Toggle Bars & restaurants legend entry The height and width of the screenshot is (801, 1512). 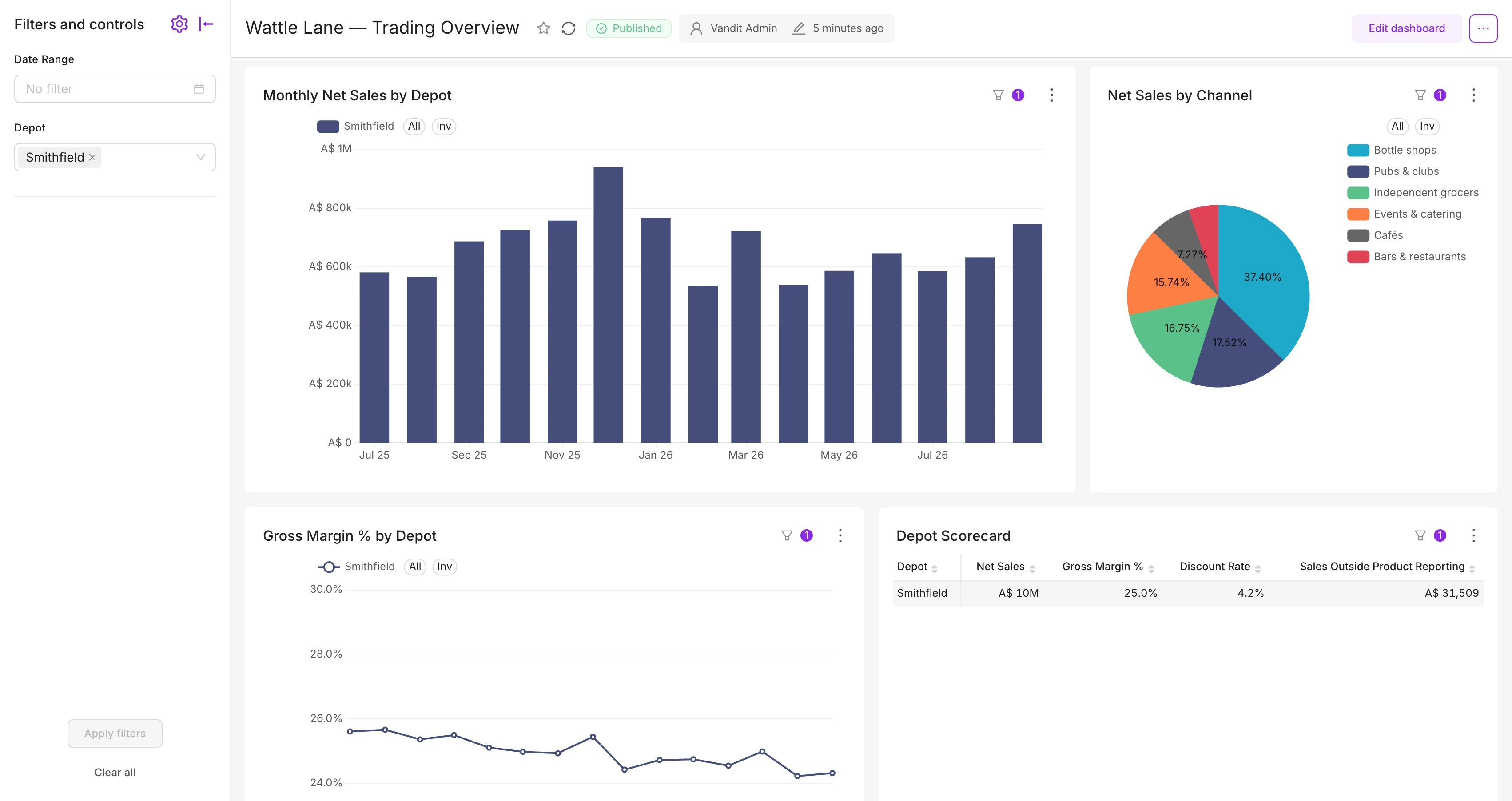click(1406, 257)
